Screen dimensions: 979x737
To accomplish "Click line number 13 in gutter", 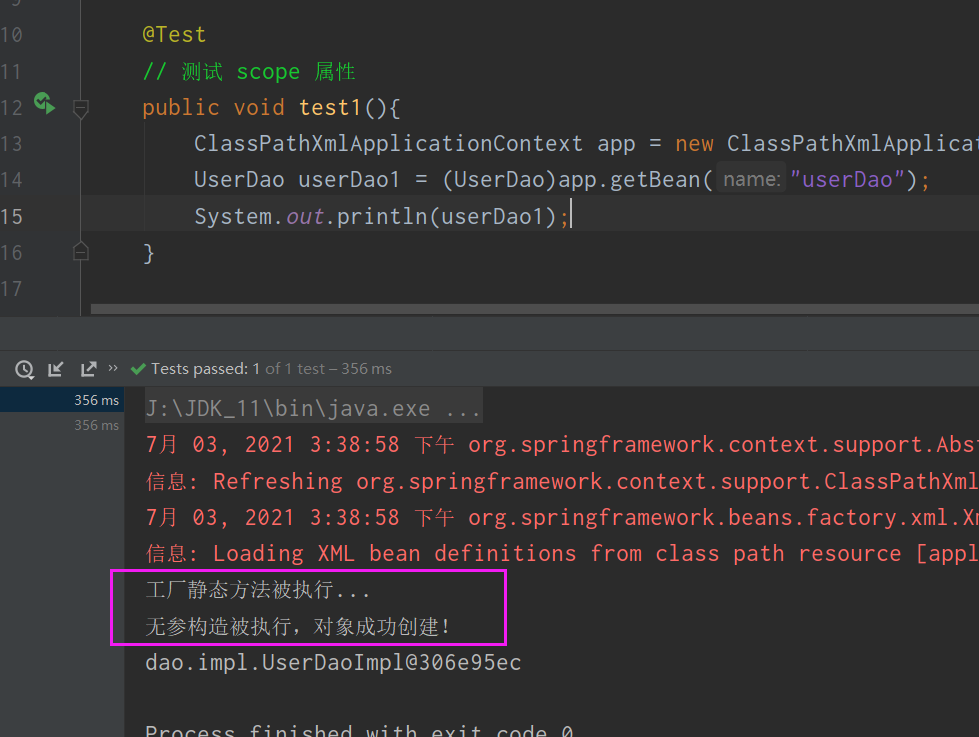I will [12, 144].
